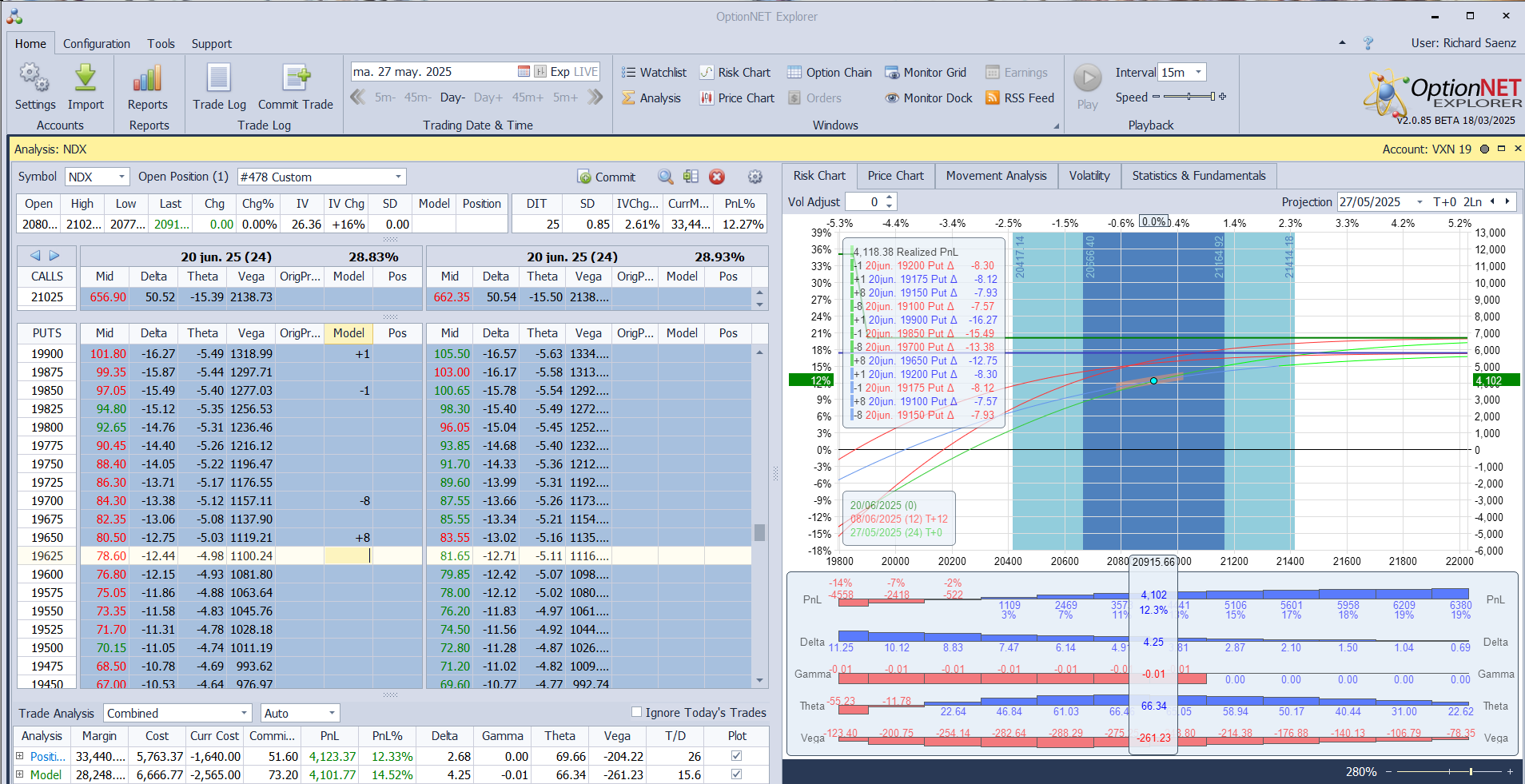1525x784 pixels.
Task: Collapse the ribbon with the up arrow
Action: coord(1342,42)
